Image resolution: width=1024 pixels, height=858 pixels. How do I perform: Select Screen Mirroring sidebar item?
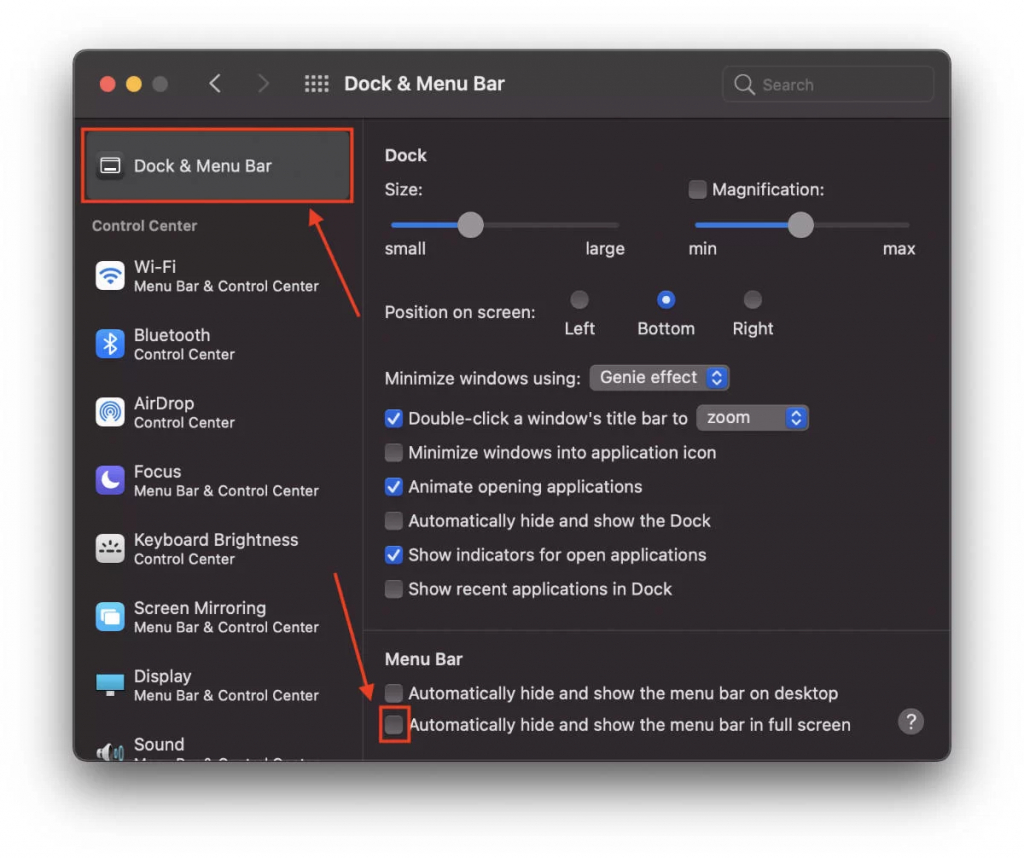pos(217,617)
